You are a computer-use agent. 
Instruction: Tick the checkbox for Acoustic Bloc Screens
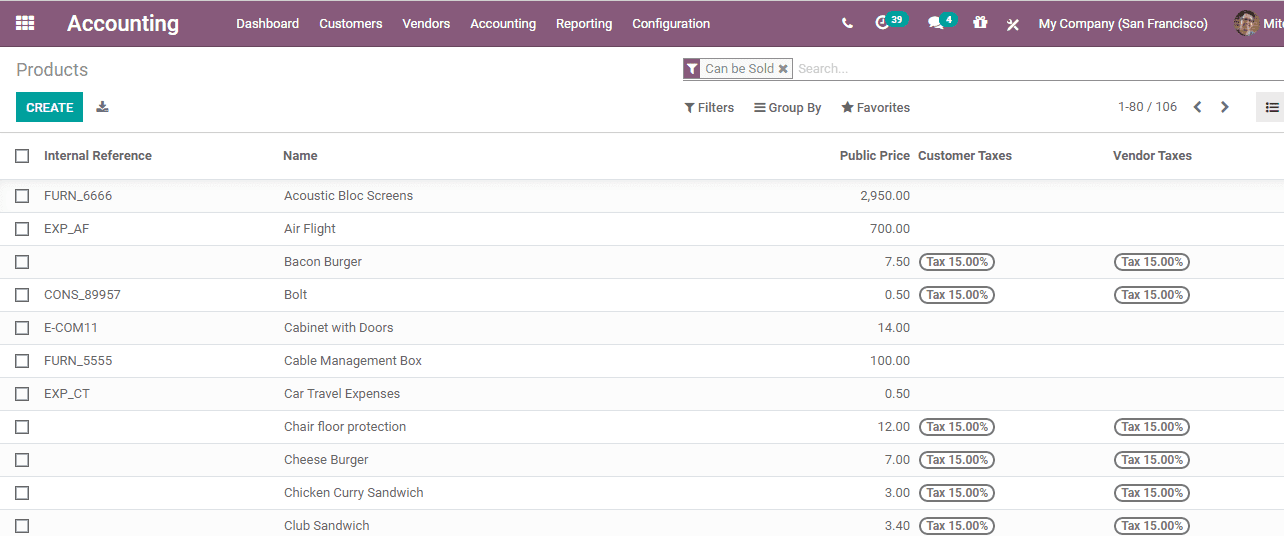22,196
